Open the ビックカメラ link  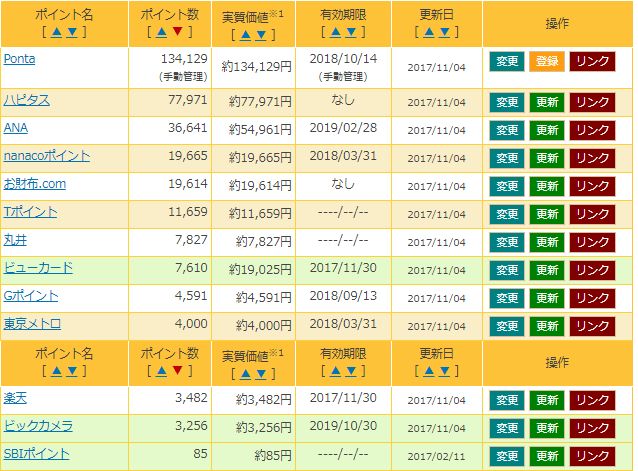pos(38,426)
